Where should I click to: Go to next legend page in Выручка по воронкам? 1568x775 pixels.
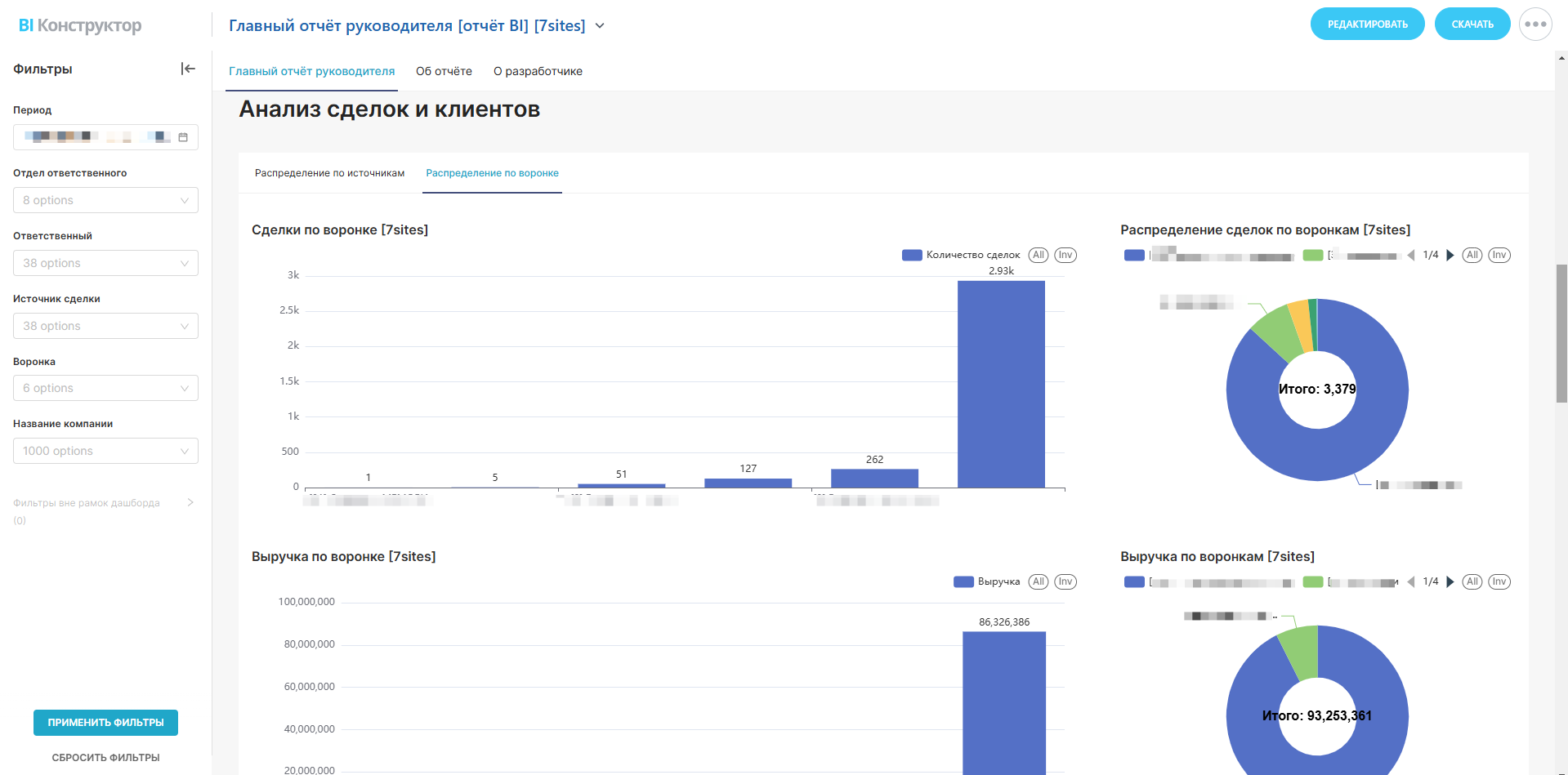click(1450, 582)
